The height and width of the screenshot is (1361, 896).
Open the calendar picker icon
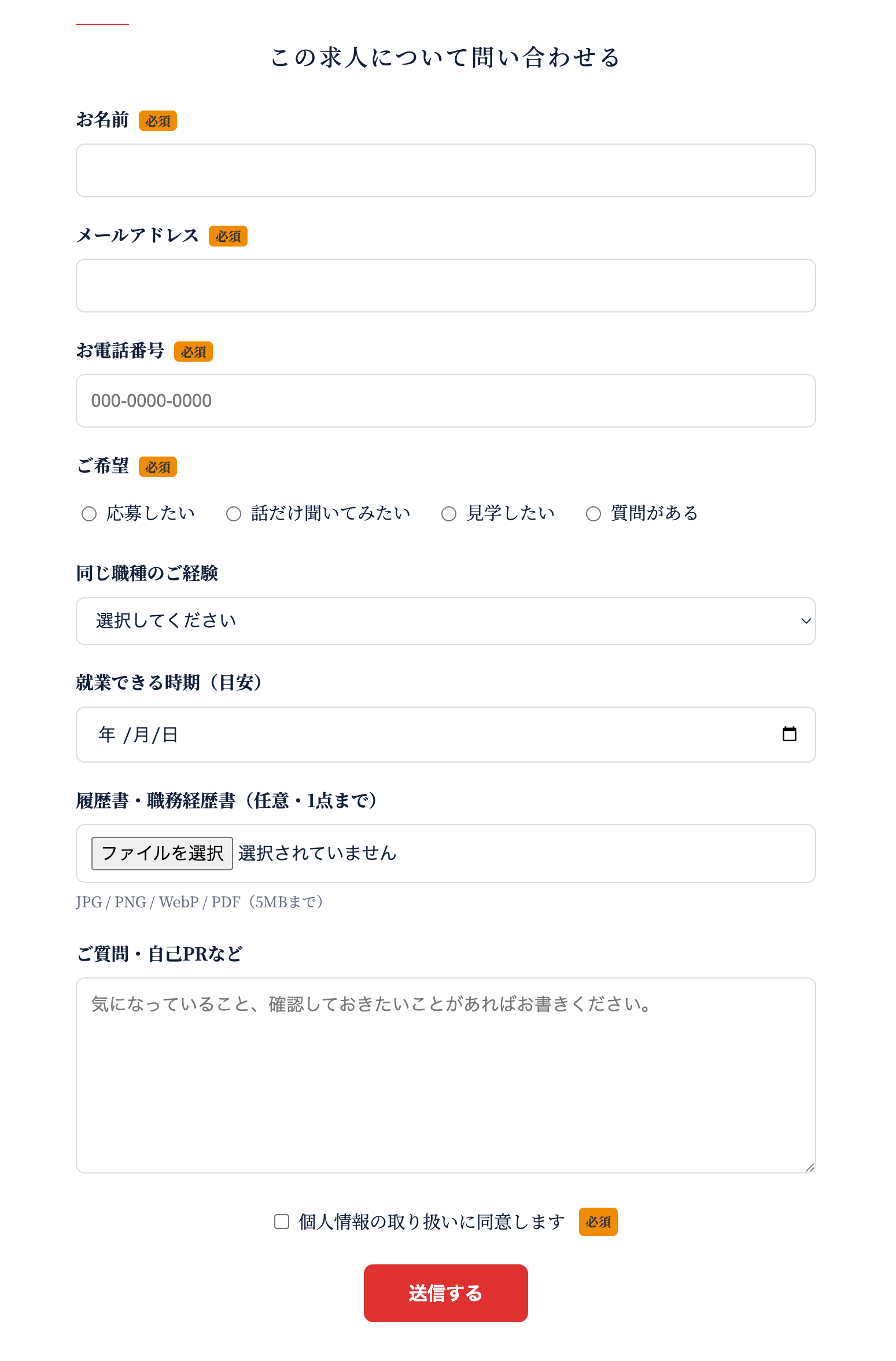(789, 734)
